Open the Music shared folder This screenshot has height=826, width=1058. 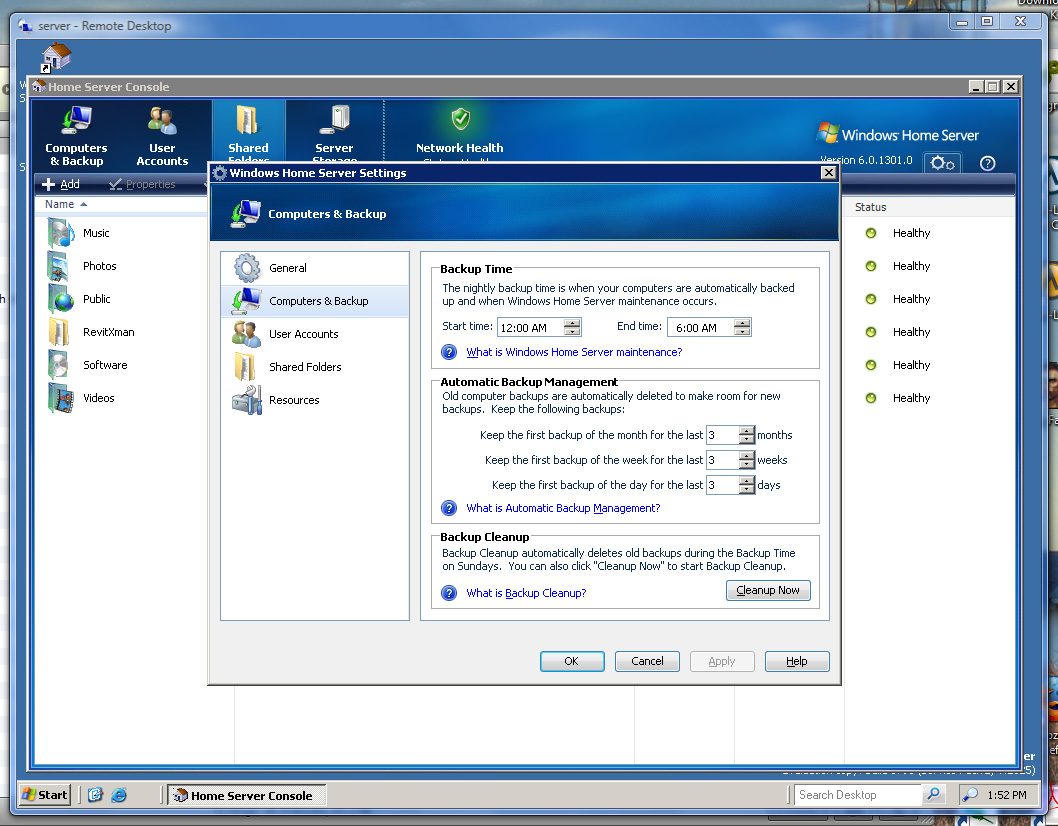[96, 233]
